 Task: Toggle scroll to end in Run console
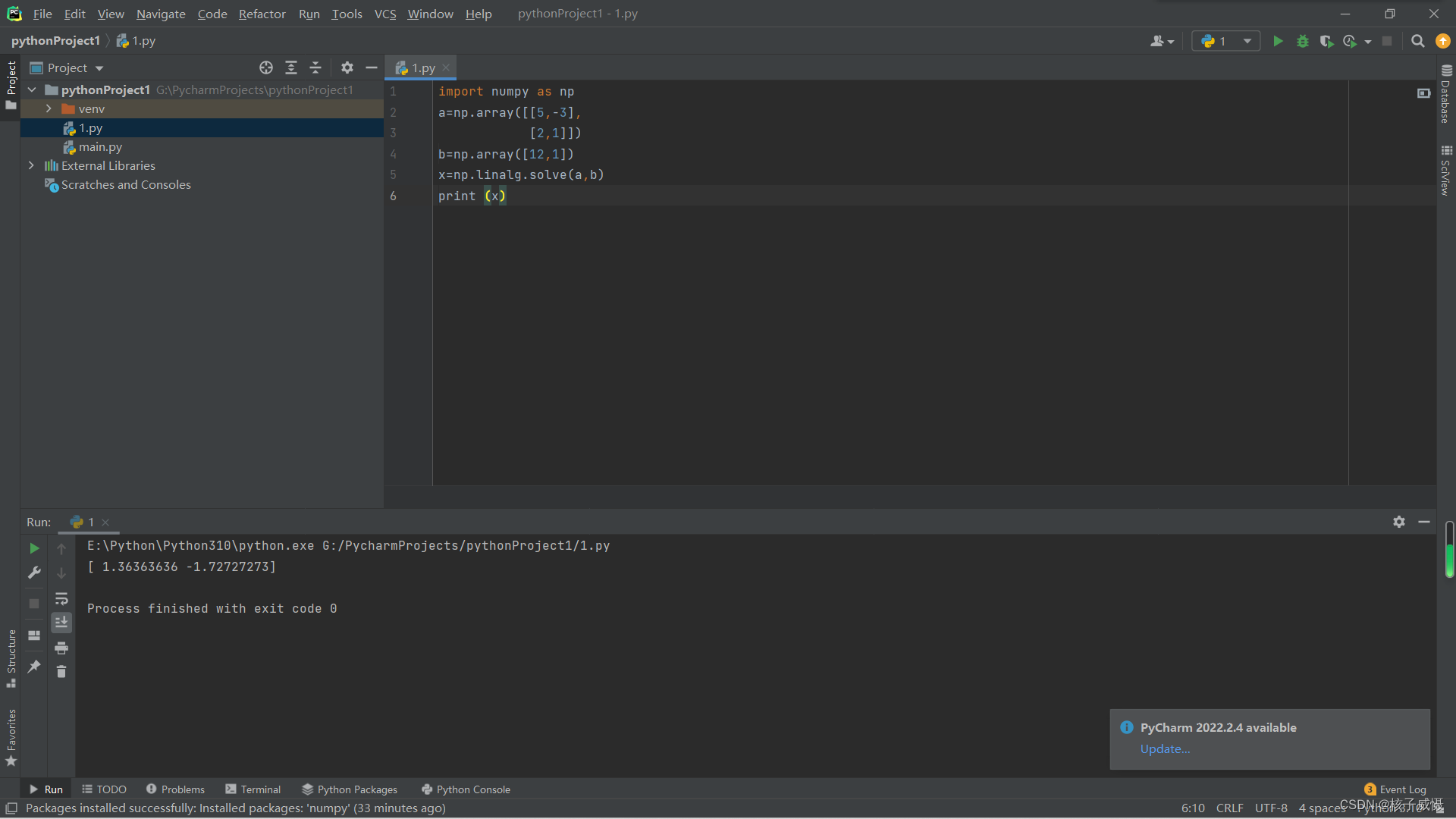click(x=61, y=623)
